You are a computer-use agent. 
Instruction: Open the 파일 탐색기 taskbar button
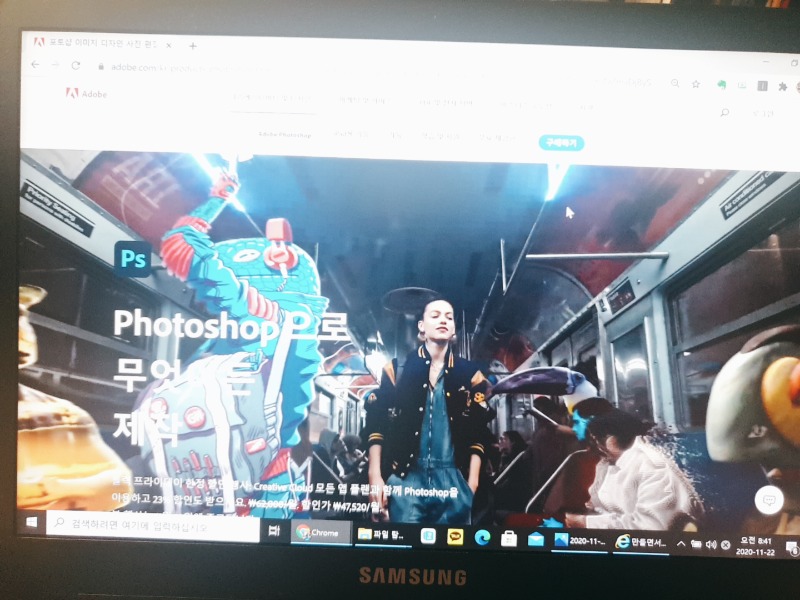click(x=383, y=535)
